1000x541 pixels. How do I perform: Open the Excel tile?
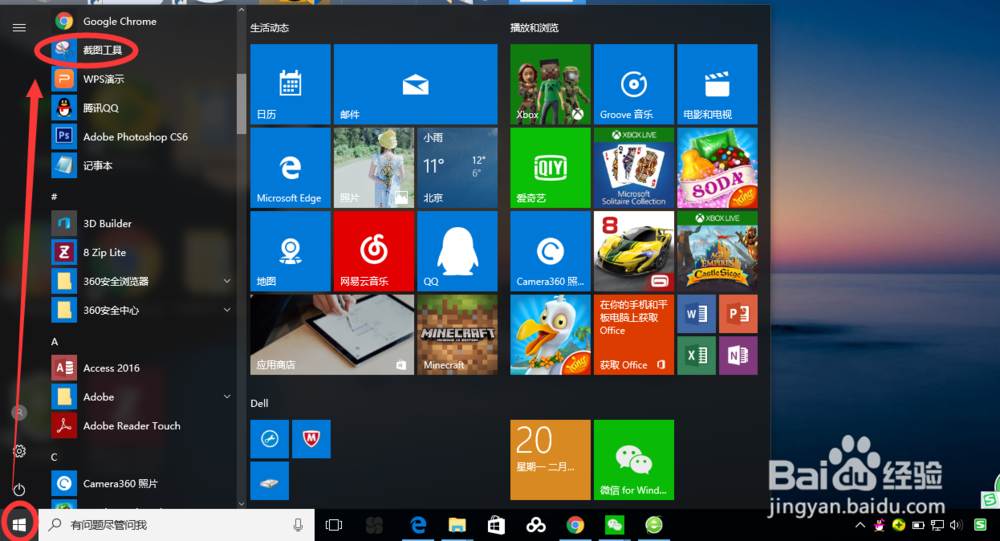tap(696, 355)
